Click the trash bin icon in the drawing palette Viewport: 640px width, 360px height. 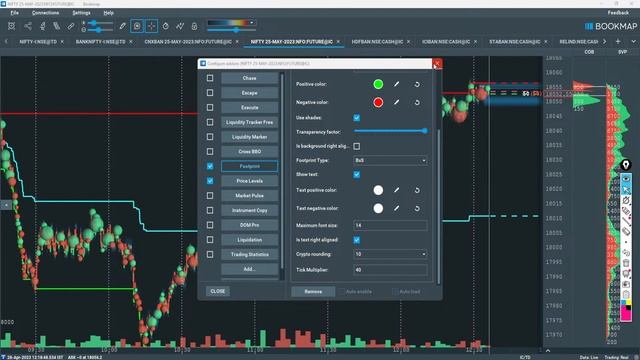tap(626, 263)
